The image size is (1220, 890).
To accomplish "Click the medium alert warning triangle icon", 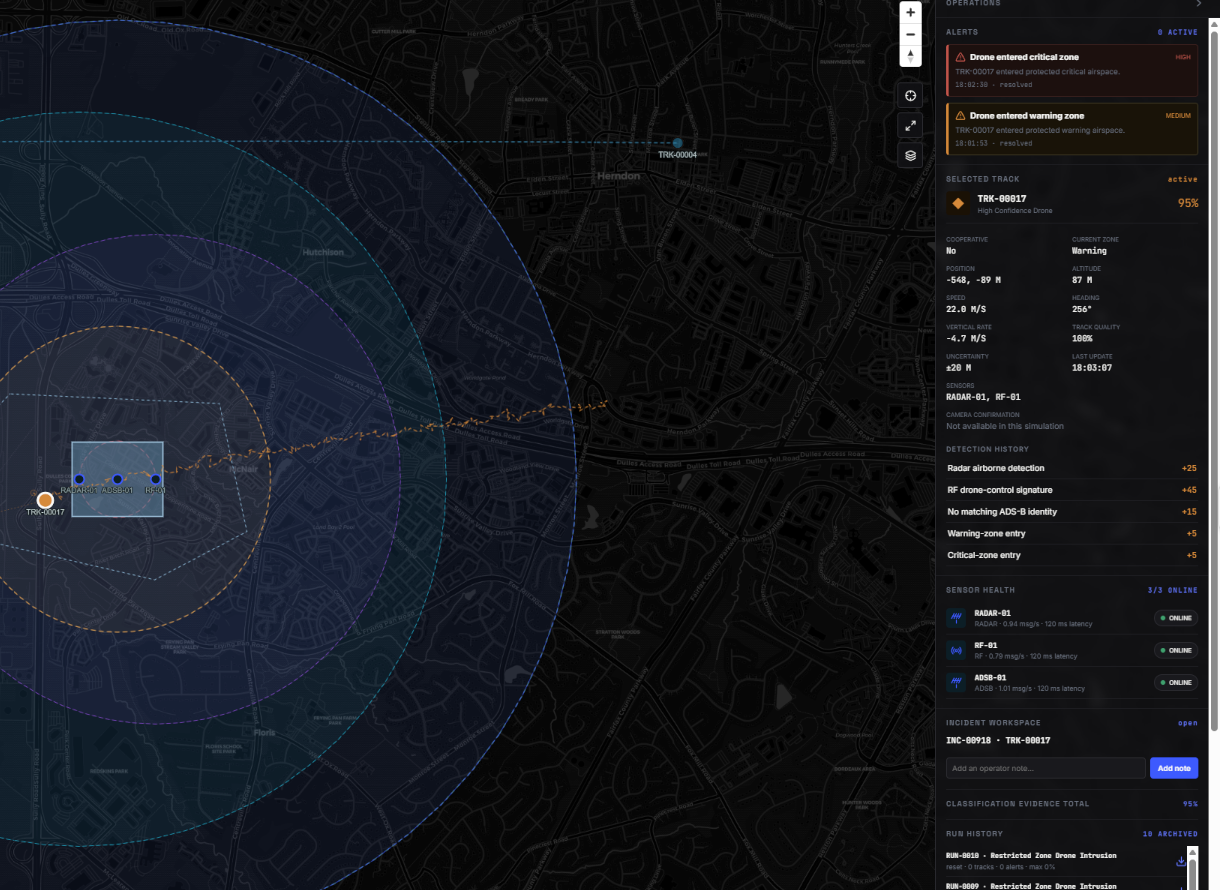I will [x=961, y=116].
